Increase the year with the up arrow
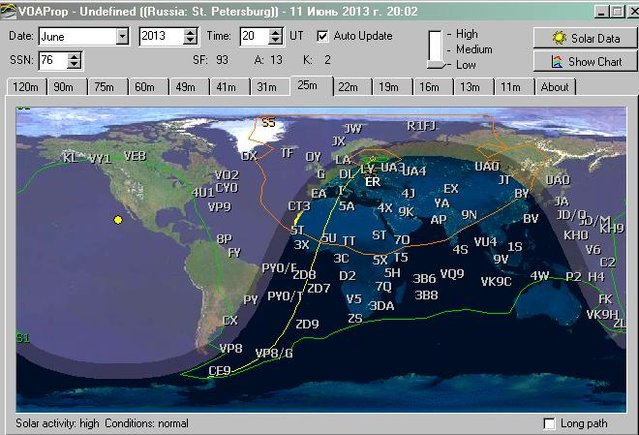639x435 pixels. point(190,33)
